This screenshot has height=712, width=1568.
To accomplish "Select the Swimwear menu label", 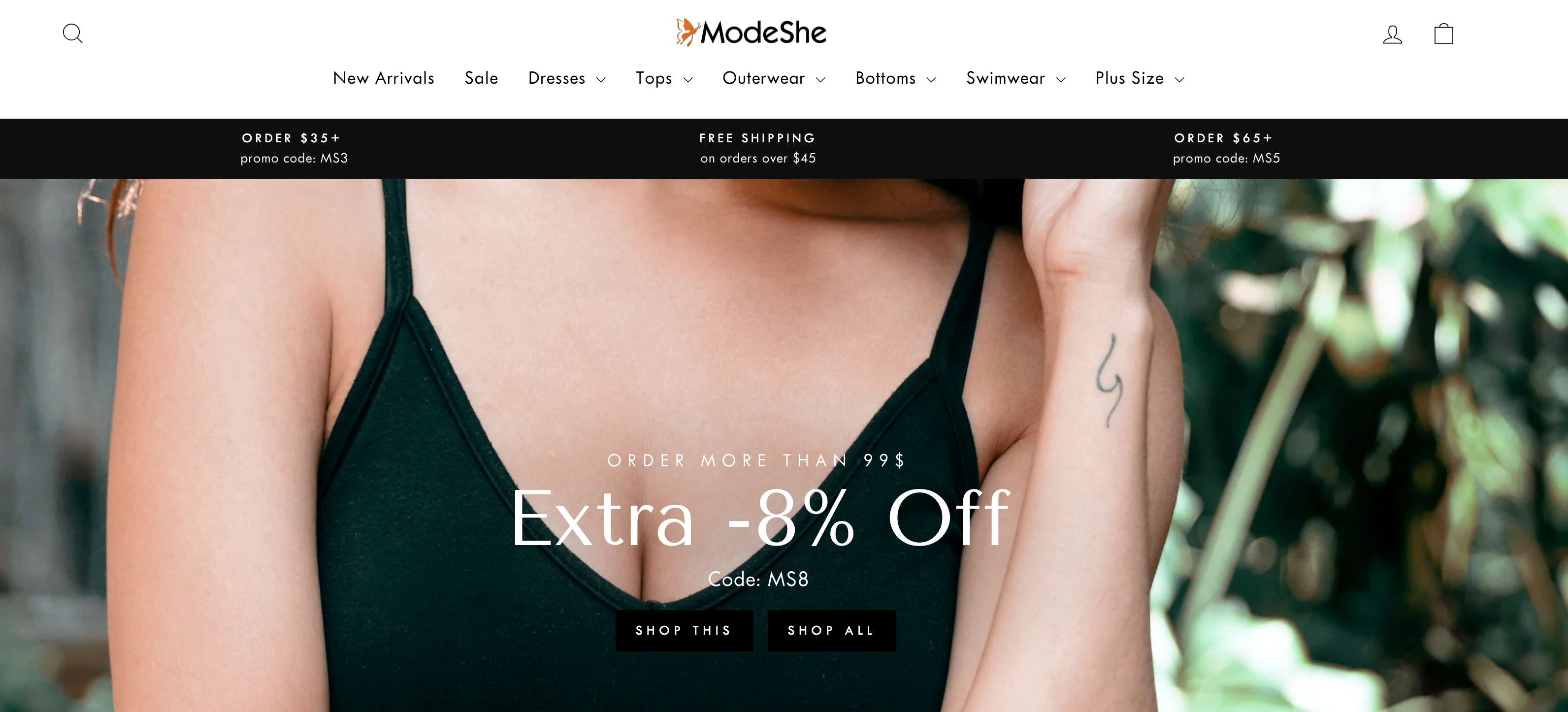I will pos(1006,78).
